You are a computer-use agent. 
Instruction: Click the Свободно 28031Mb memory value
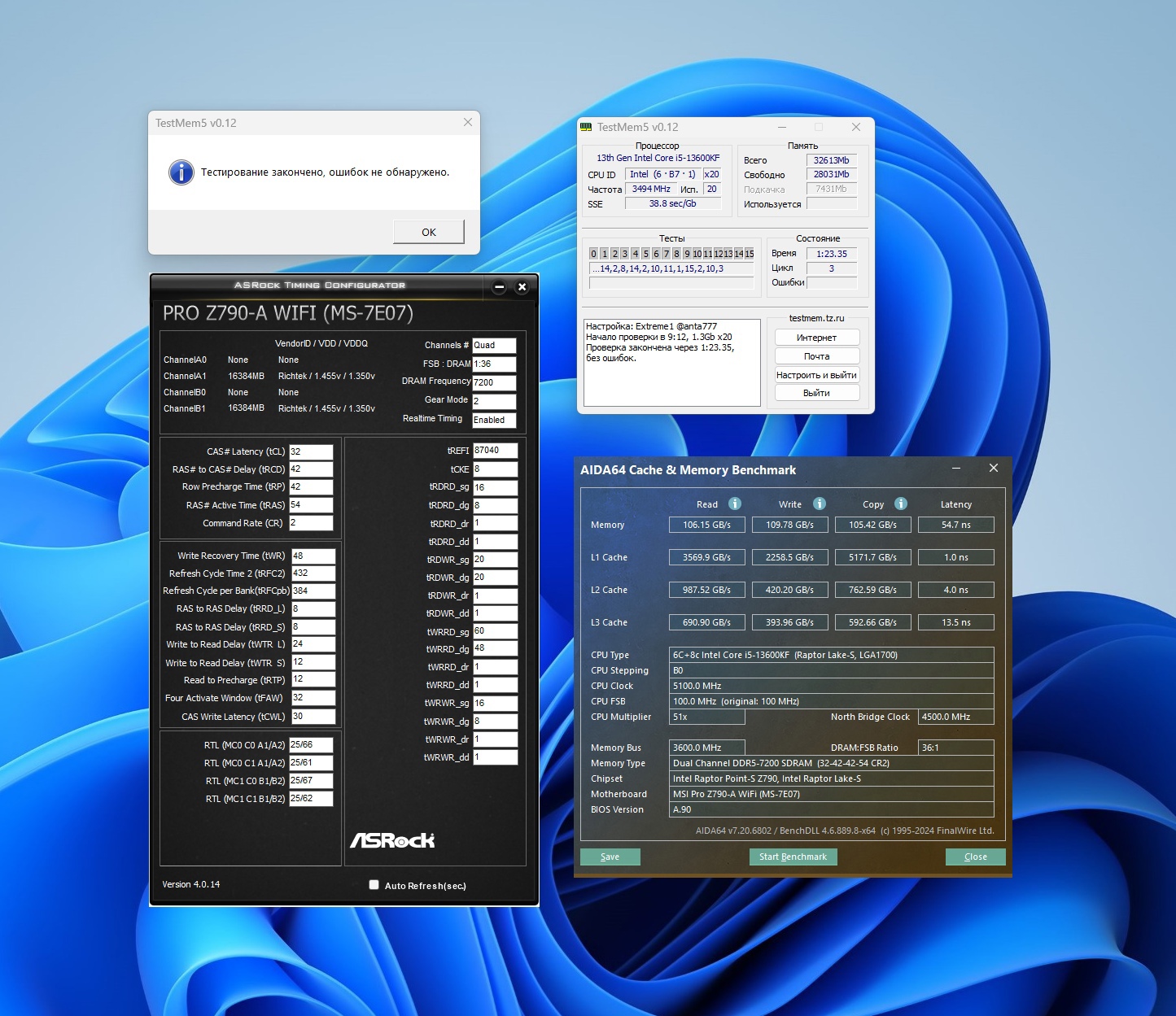tap(832, 174)
